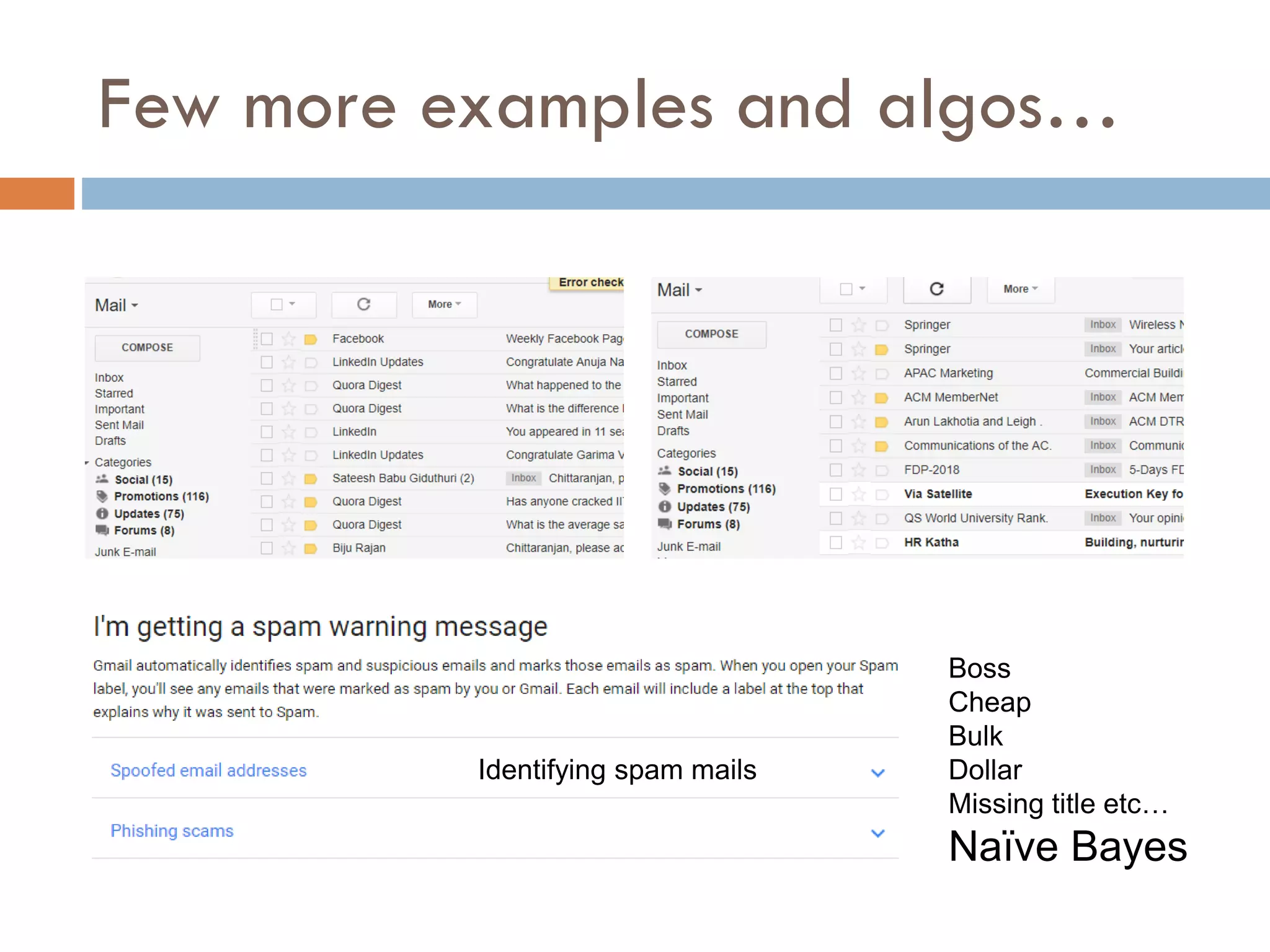1270x952 pixels.
Task: Check the FDP-2018 email checkbox
Action: pyautogui.click(x=836, y=470)
